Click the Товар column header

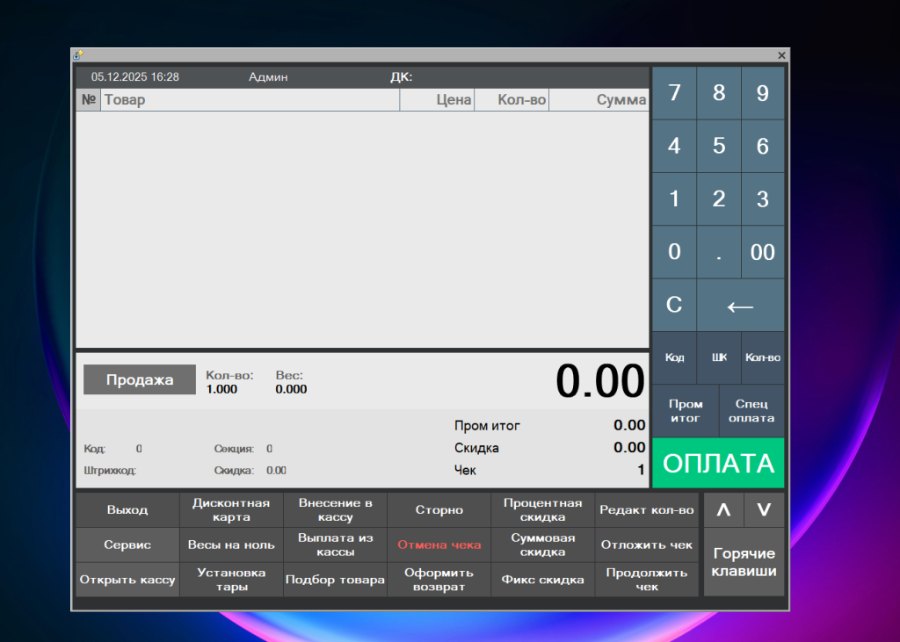point(250,100)
